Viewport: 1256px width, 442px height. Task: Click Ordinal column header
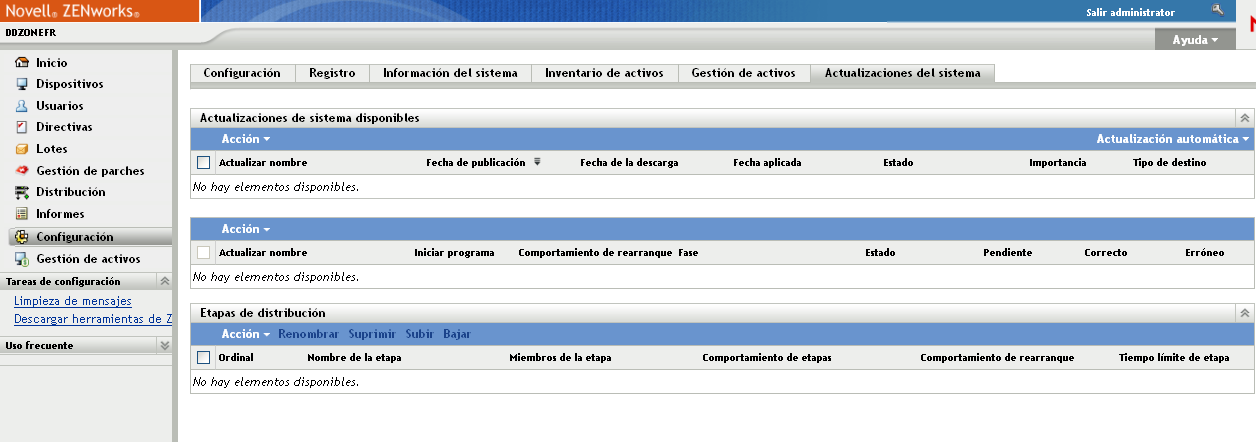[x=236, y=357]
